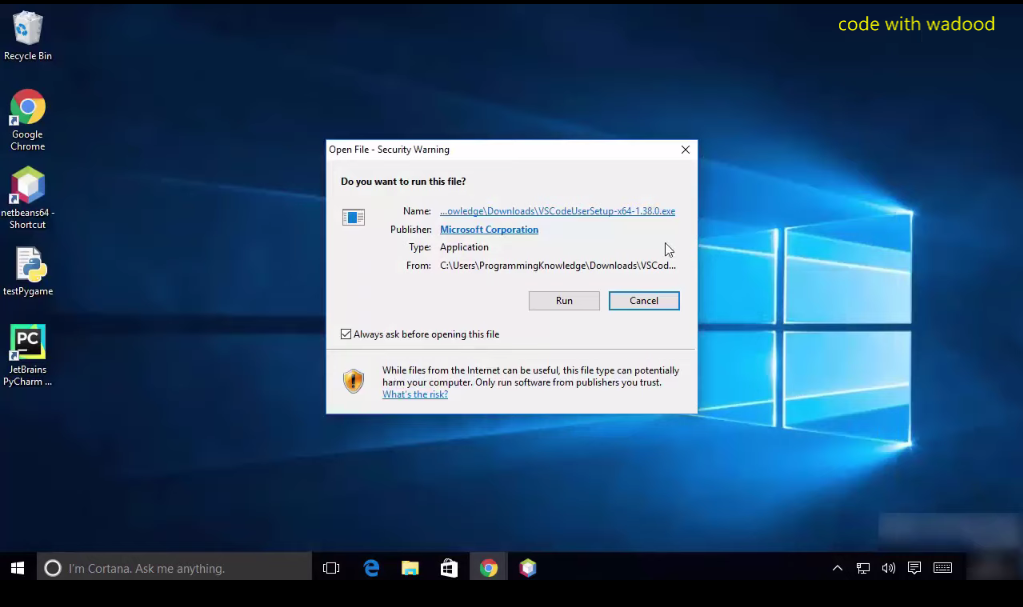Click the application file icon in dialog

click(x=353, y=217)
